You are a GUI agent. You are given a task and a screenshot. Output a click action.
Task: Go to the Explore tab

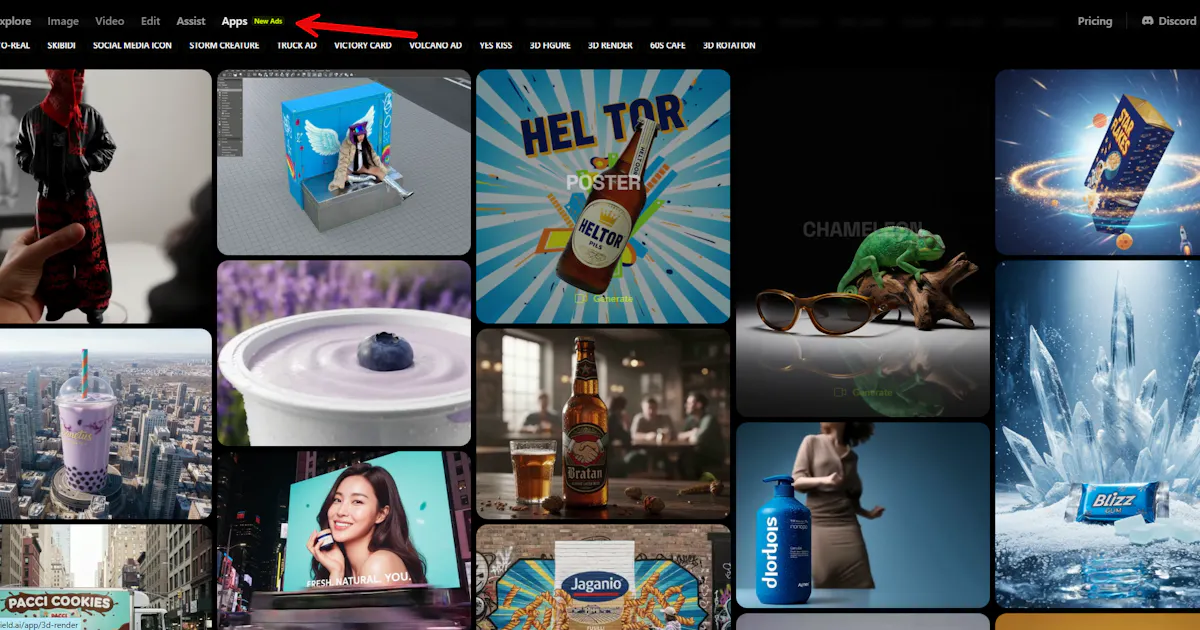15,21
